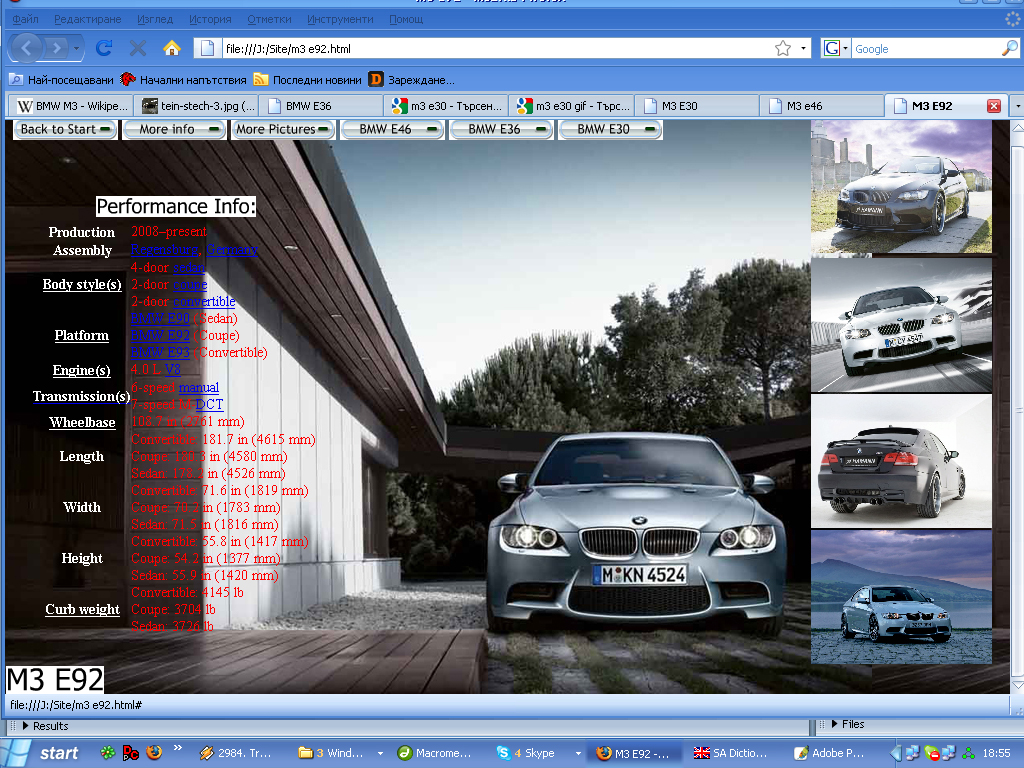This screenshot has width=1024, height=768.
Task: Open the Инструменти menu
Action: [x=340, y=19]
